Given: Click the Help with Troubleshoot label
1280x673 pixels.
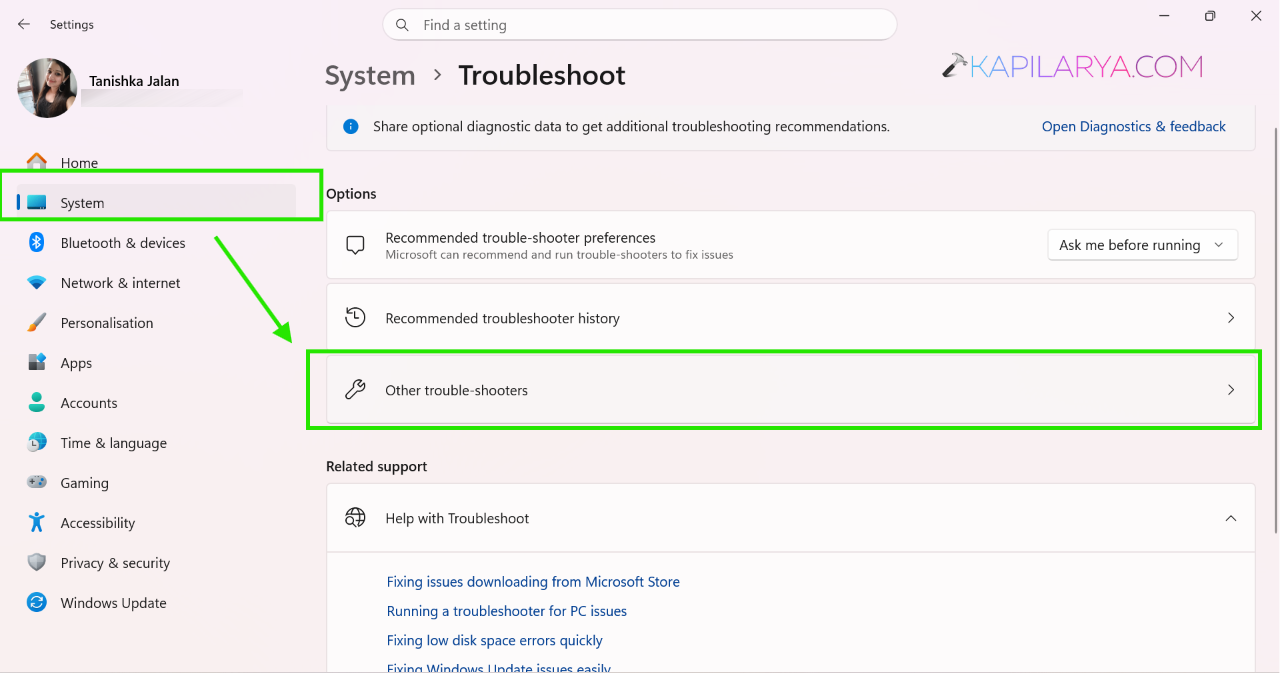Looking at the screenshot, I should click(x=457, y=518).
